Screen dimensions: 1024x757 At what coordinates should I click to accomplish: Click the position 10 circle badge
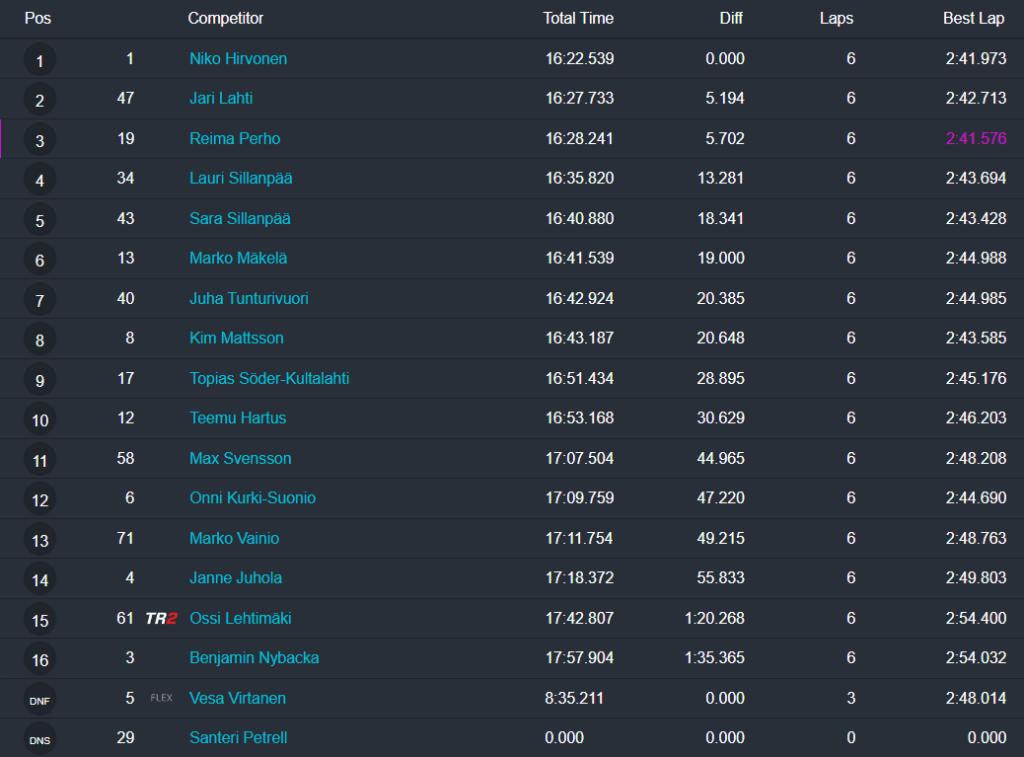40,421
